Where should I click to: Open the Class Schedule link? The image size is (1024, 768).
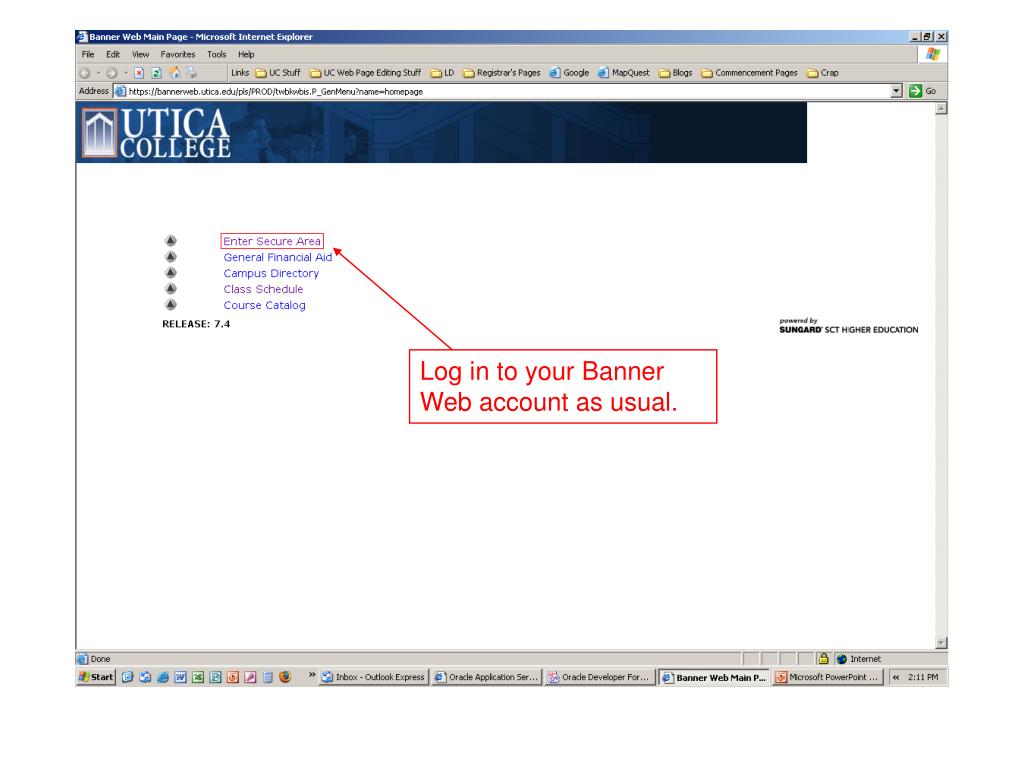[x=263, y=289]
